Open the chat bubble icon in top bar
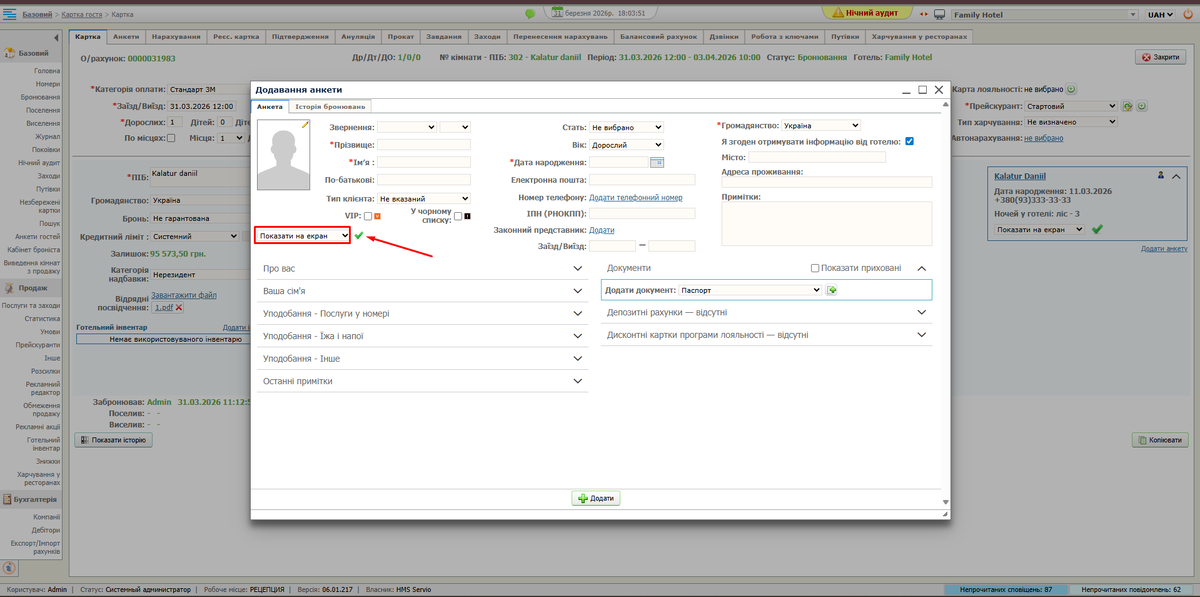This screenshot has height=597, width=1200. point(530,14)
